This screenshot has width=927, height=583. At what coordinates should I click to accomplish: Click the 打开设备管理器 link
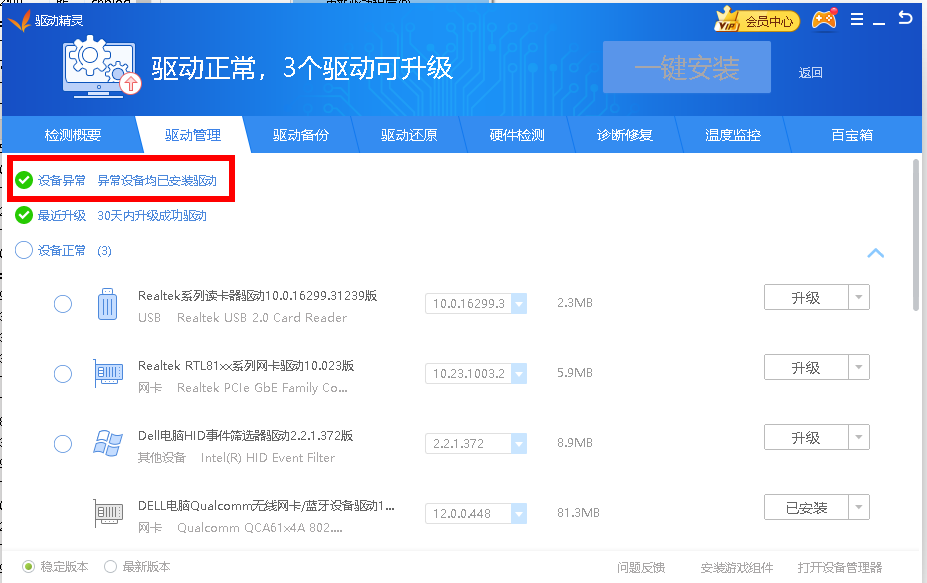click(x=840, y=568)
